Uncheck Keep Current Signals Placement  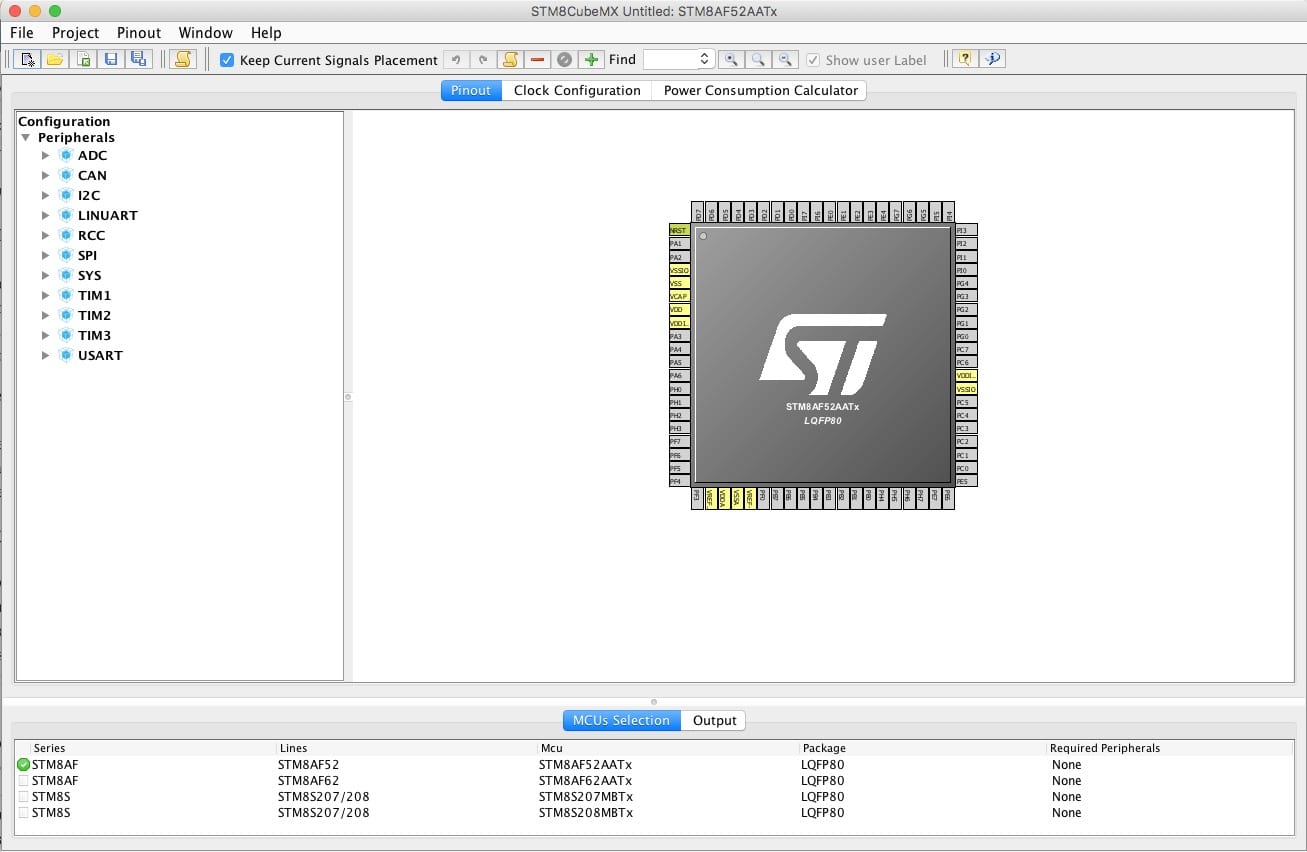pos(227,60)
